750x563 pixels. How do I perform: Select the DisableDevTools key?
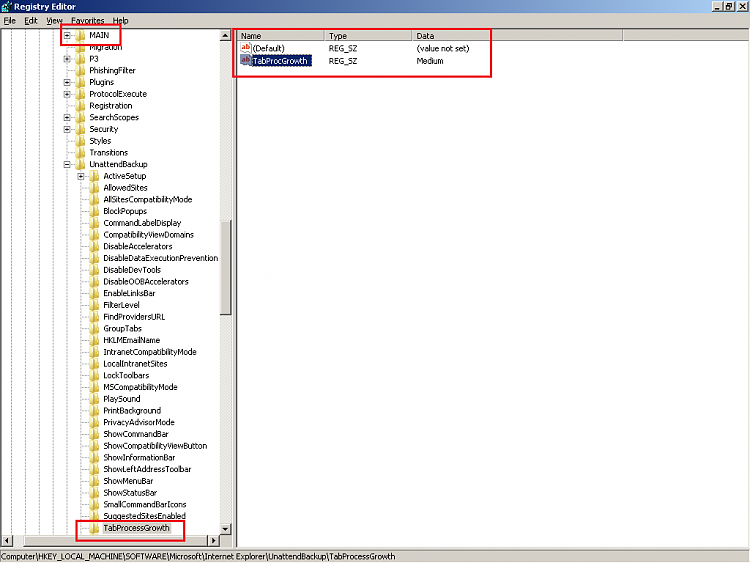(x=132, y=270)
